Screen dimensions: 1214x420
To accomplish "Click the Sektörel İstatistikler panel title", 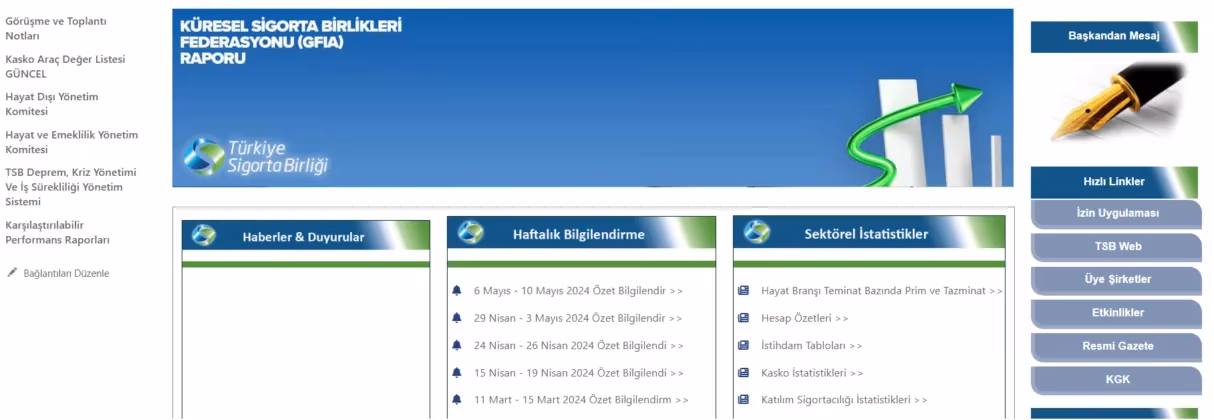I will [x=866, y=235].
